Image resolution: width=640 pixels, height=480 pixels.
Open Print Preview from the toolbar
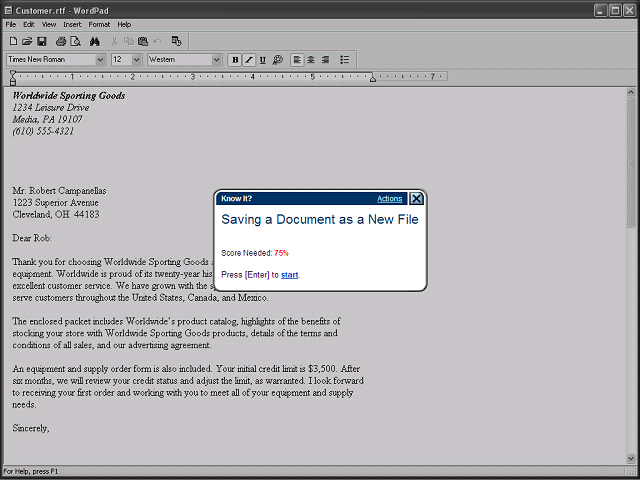click(x=76, y=41)
